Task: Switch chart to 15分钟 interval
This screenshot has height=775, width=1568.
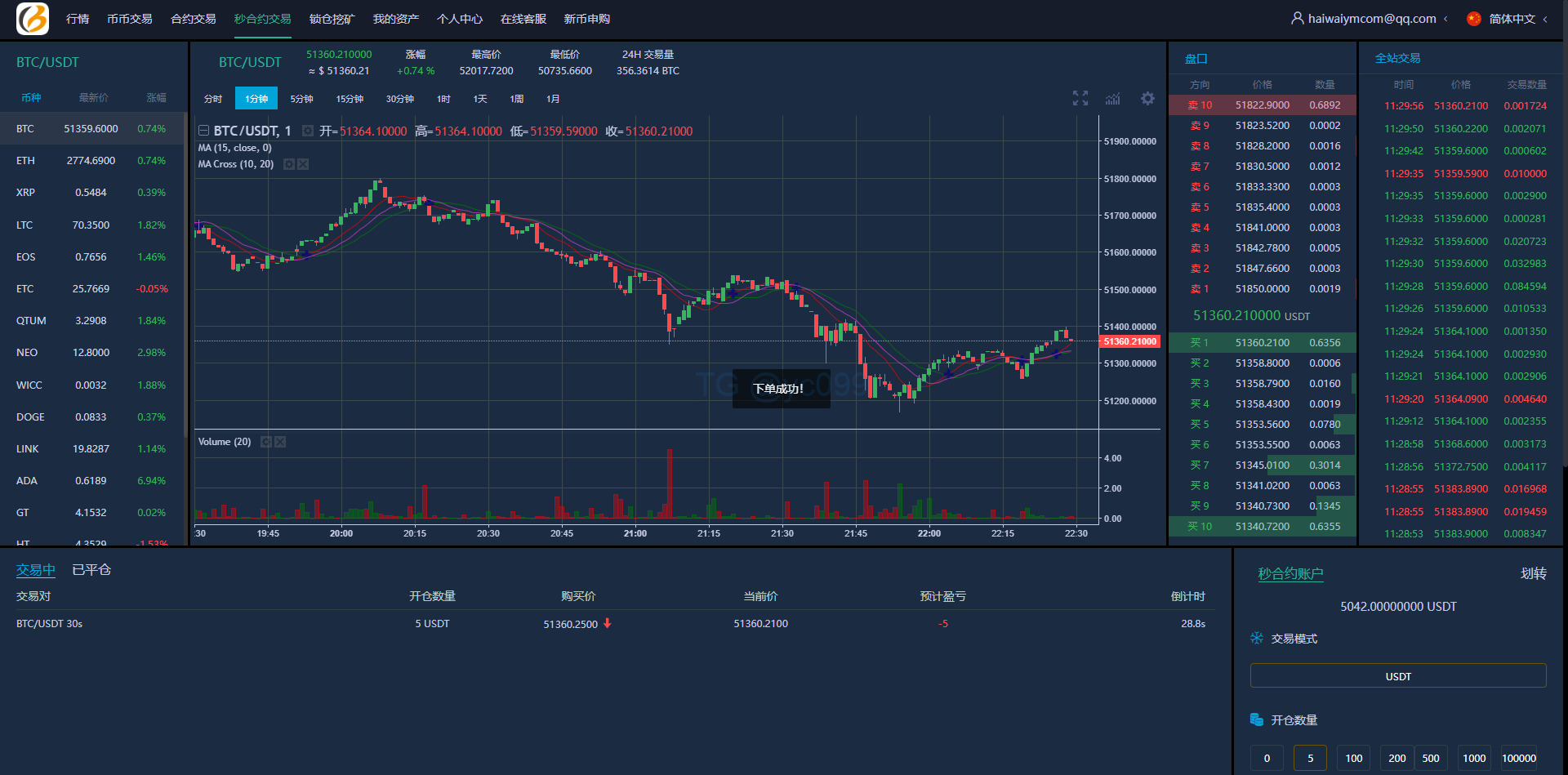Action: click(x=350, y=99)
